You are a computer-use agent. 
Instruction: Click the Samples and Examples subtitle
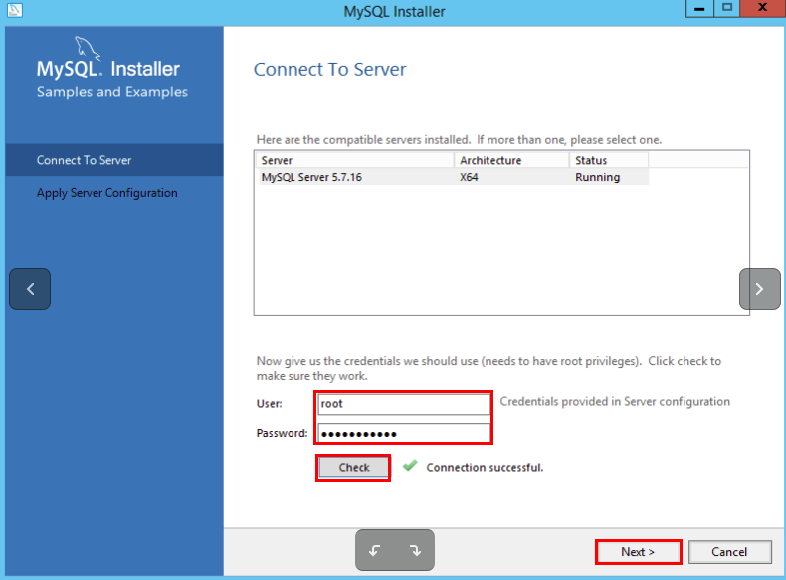click(x=112, y=92)
